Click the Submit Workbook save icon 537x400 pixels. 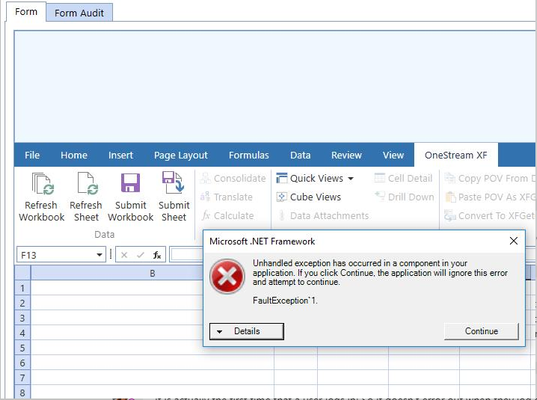coord(130,183)
